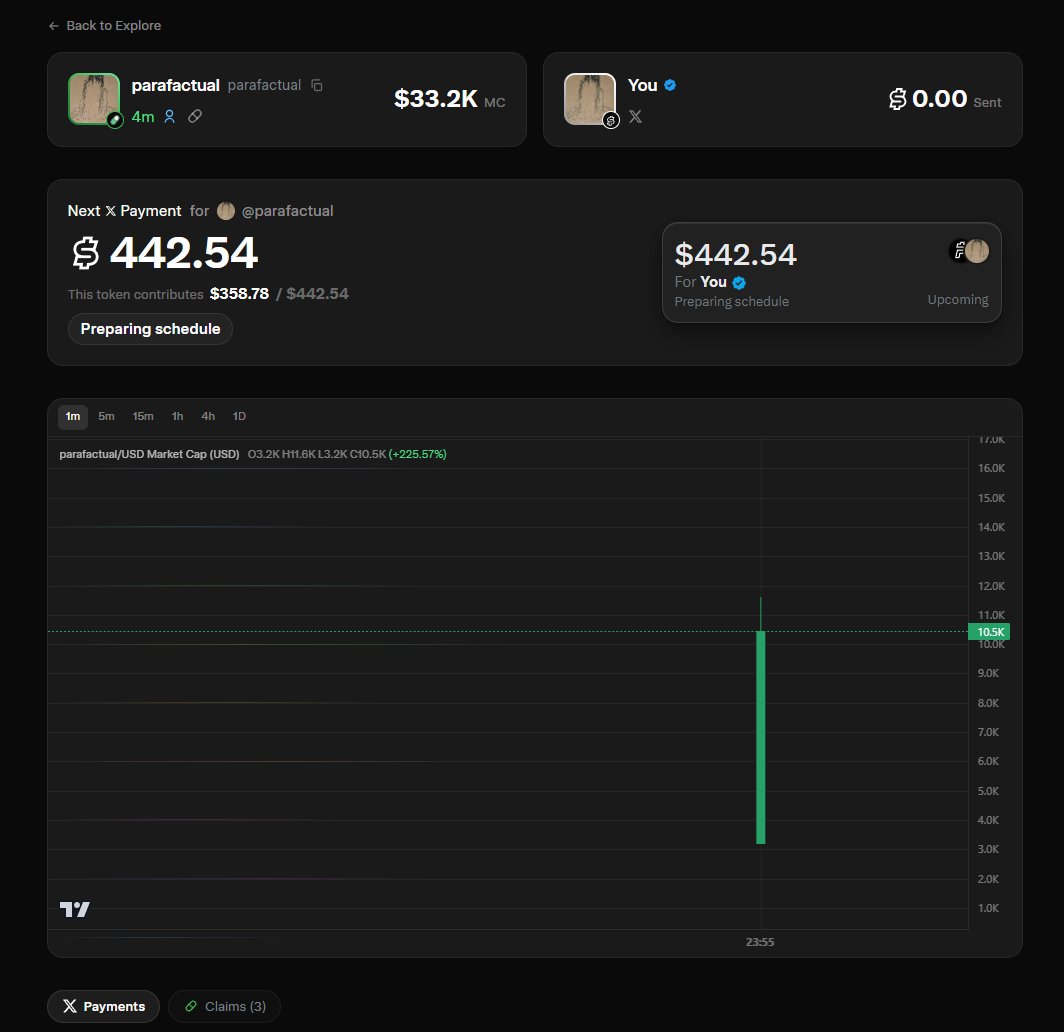Viewport: 1064px width, 1032px height.
Task: Choose the 1h chart interval
Action: pyautogui.click(x=177, y=417)
